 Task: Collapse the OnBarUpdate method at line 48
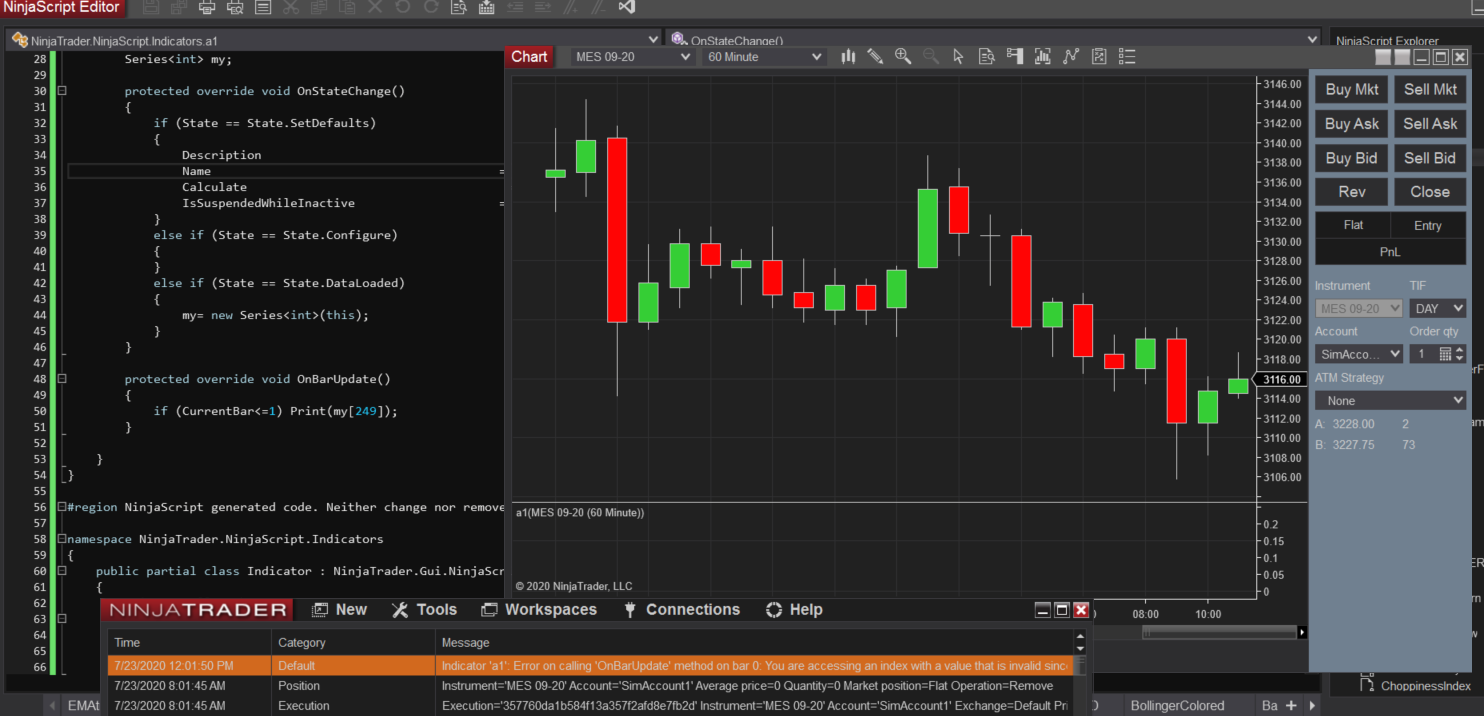point(62,379)
